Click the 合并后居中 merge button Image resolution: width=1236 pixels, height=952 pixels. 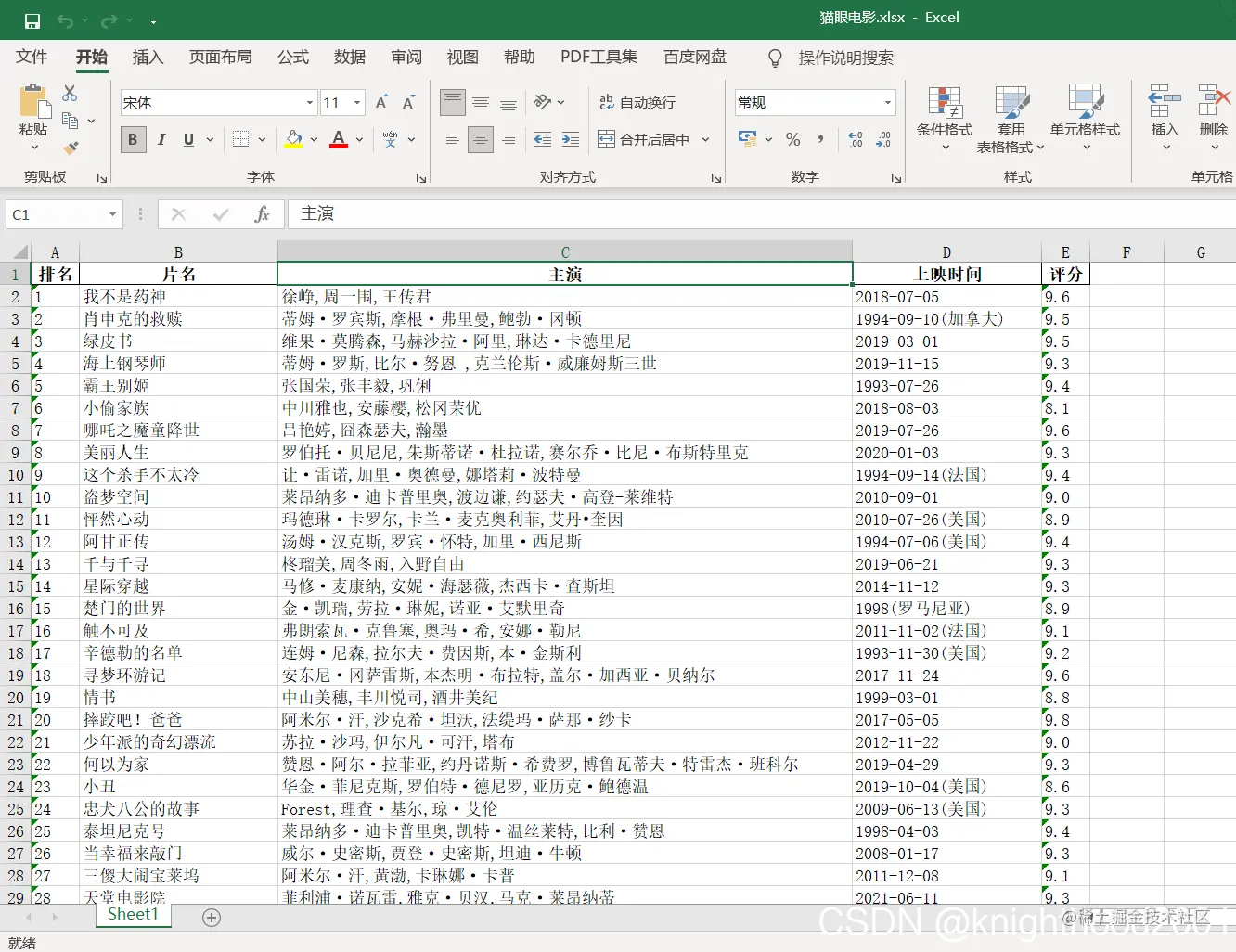coord(645,140)
